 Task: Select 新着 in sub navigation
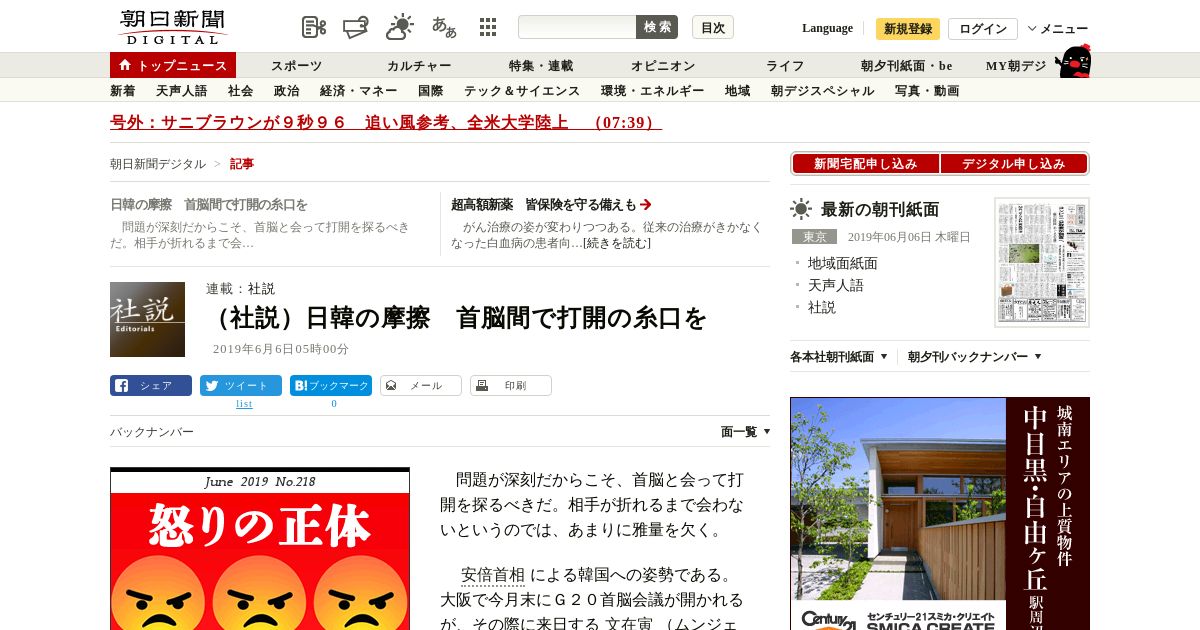click(x=122, y=91)
